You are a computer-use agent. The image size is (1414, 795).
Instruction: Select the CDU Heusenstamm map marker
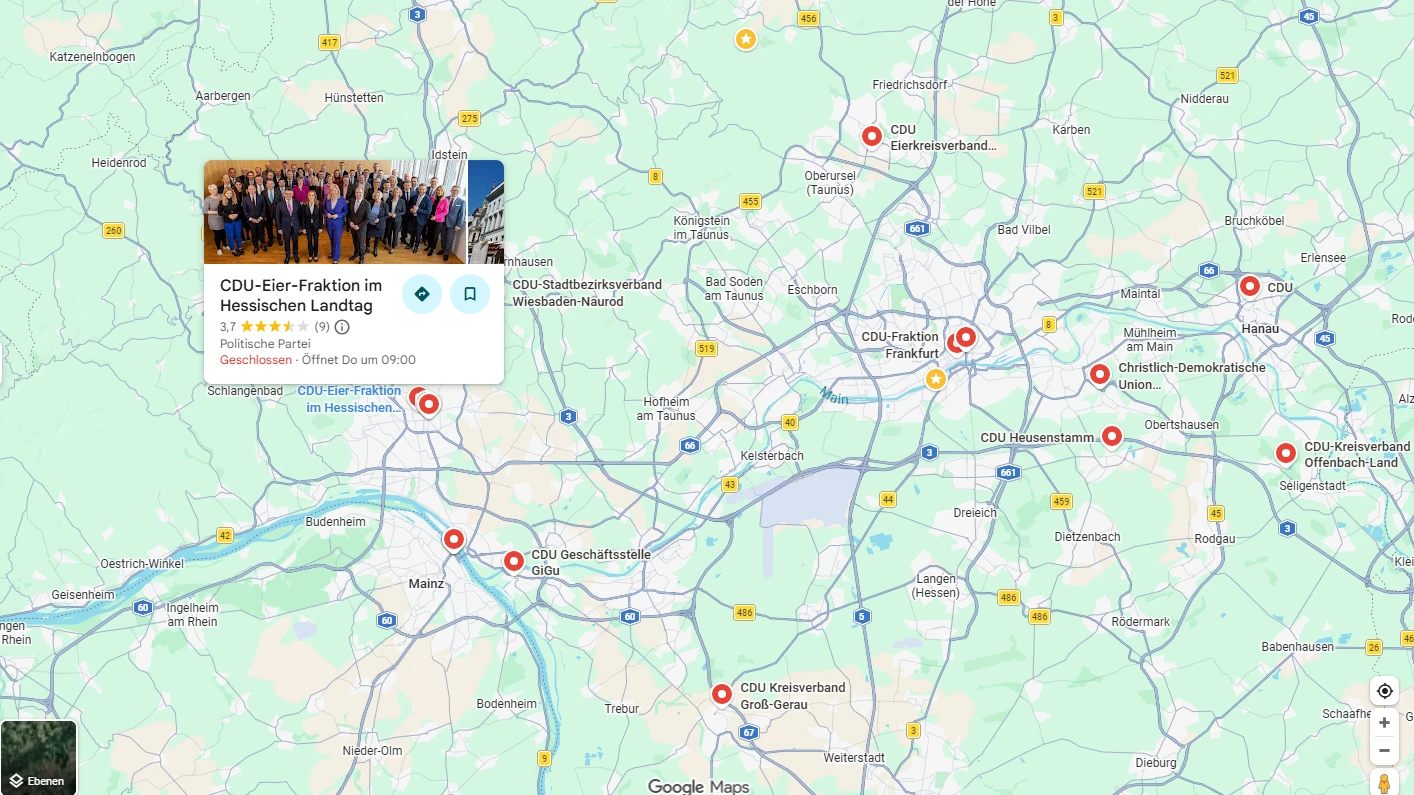1112,436
